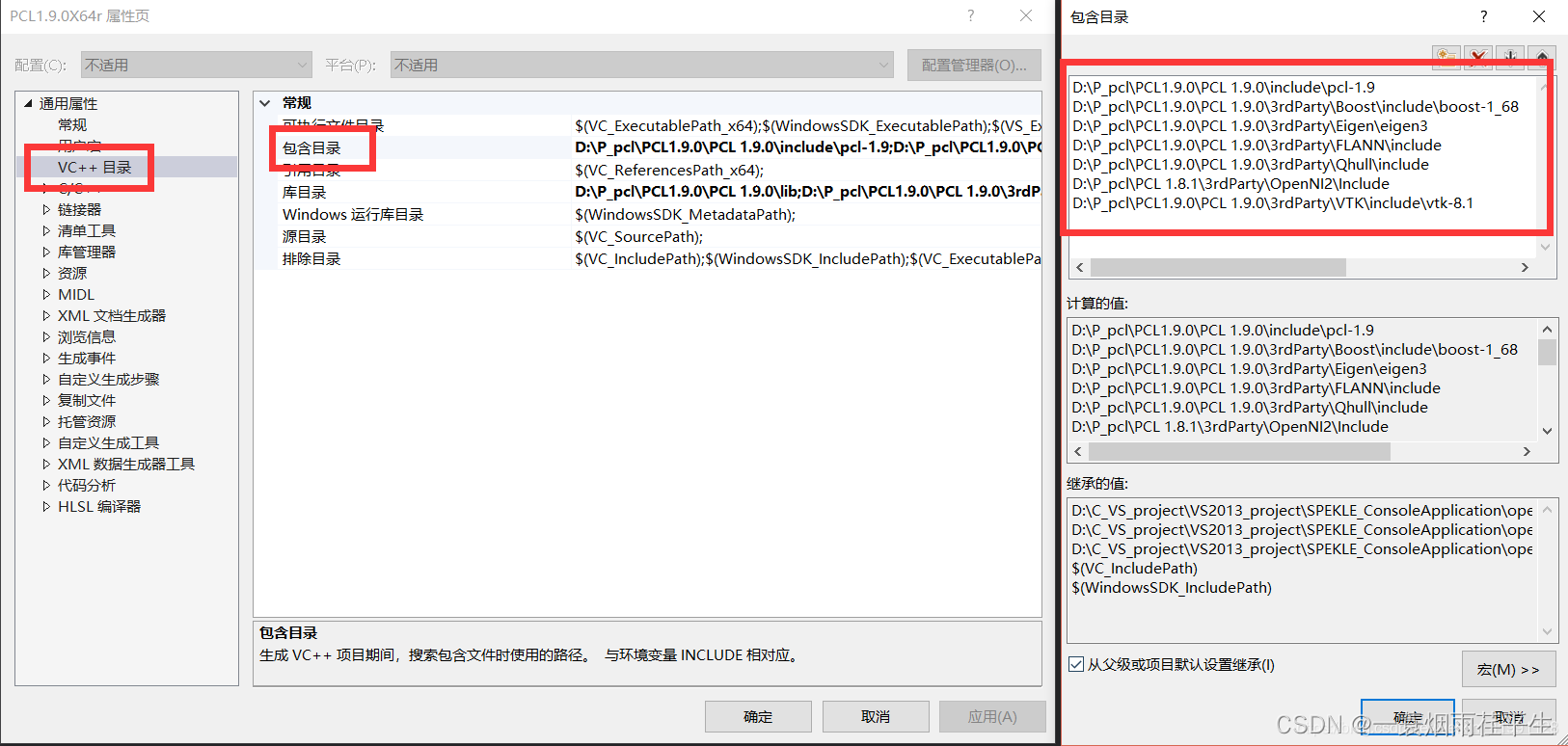The height and width of the screenshot is (746, 1568).
Task: Click the OpenNI2\Include path in edit list
Action: pyautogui.click(x=1230, y=183)
